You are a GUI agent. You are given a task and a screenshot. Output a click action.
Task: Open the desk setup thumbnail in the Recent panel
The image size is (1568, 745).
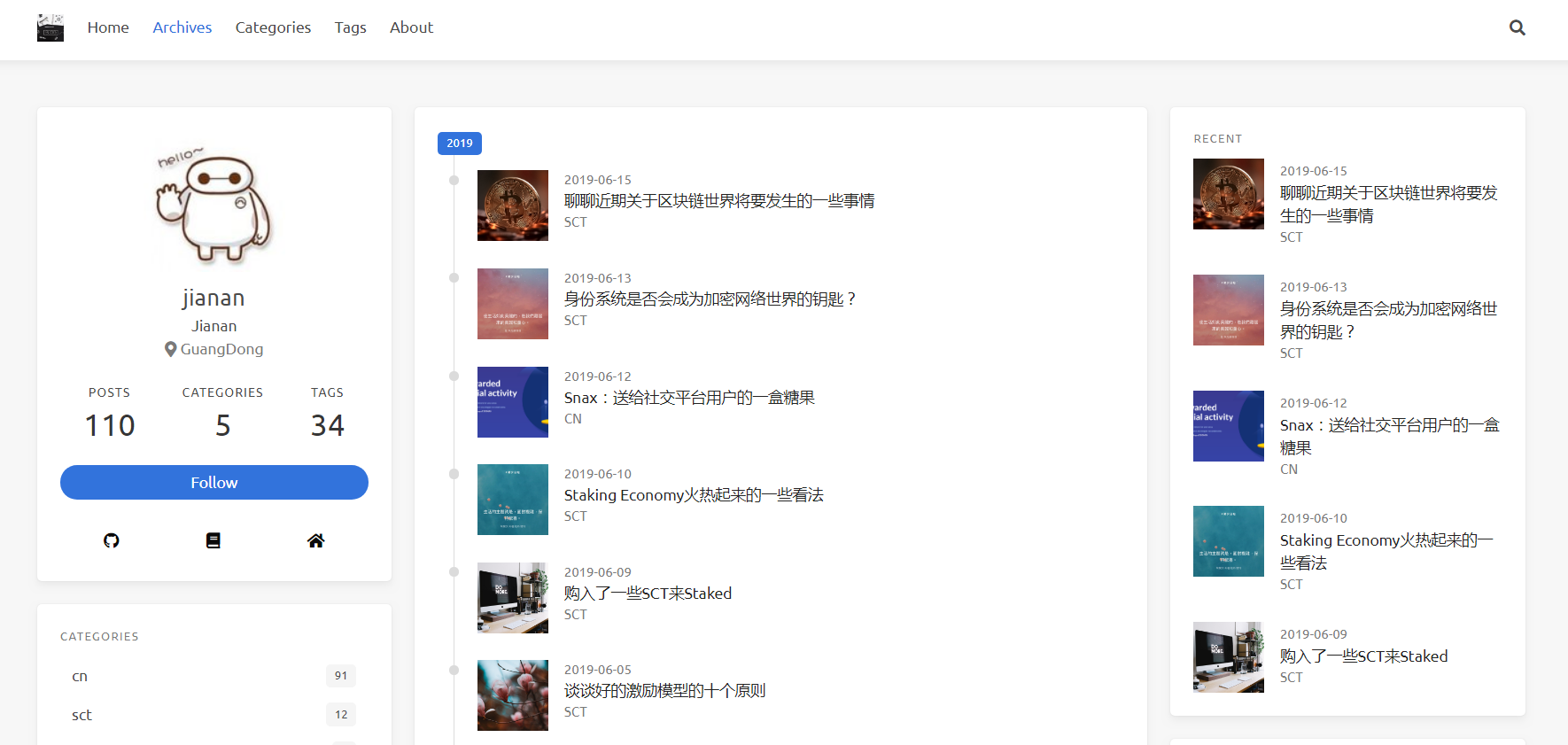tap(1228, 656)
